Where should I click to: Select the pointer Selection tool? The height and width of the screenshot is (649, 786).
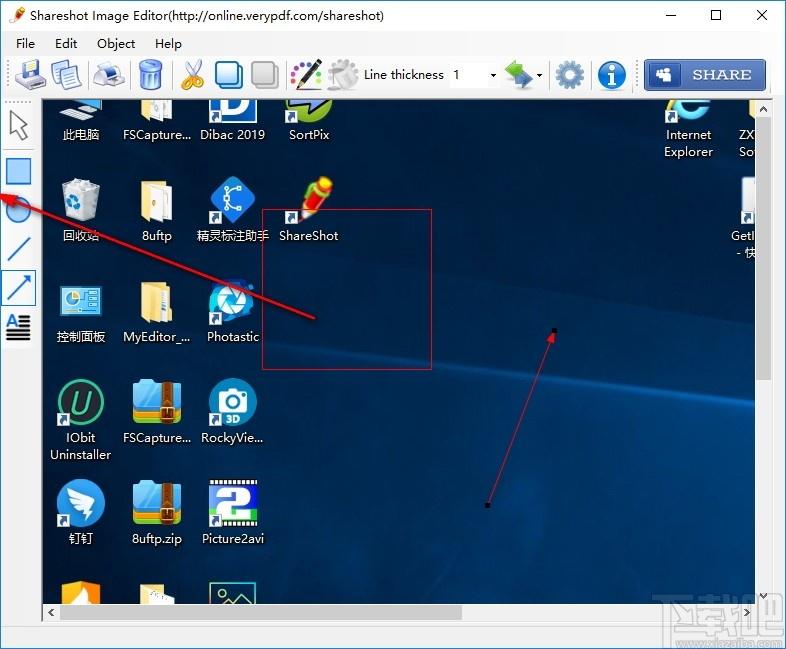click(19, 125)
